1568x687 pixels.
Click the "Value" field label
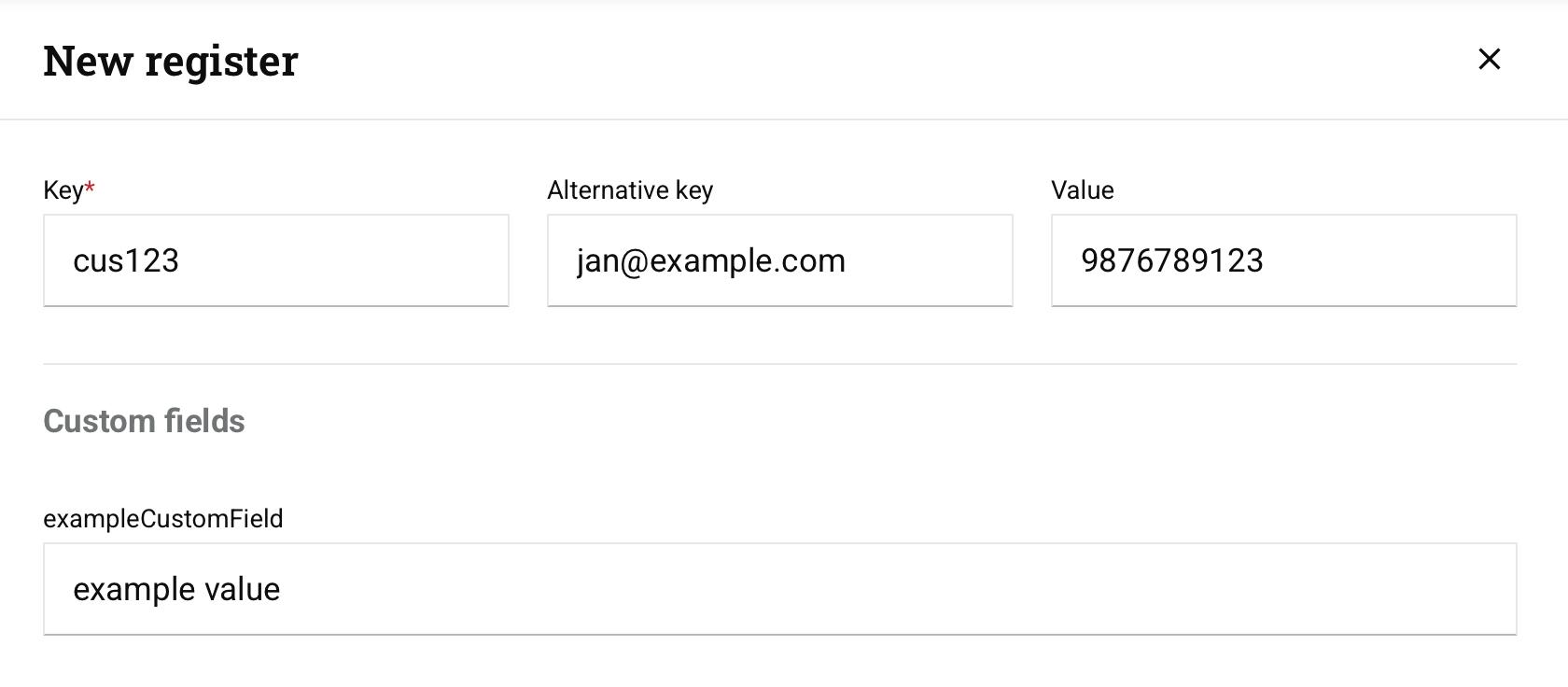click(x=1082, y=190)
